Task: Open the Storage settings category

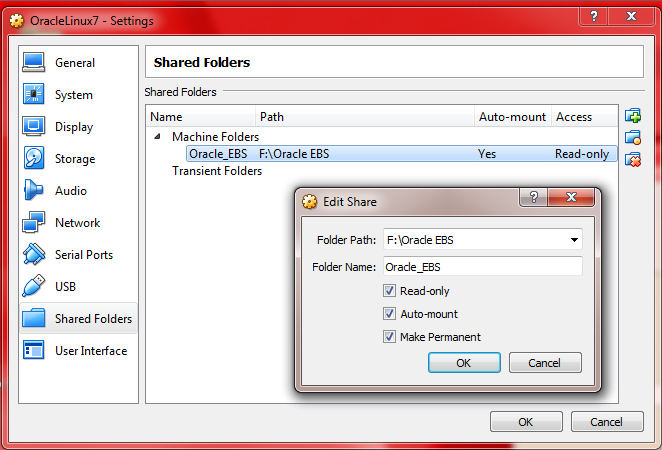Action: coord(79,159)
